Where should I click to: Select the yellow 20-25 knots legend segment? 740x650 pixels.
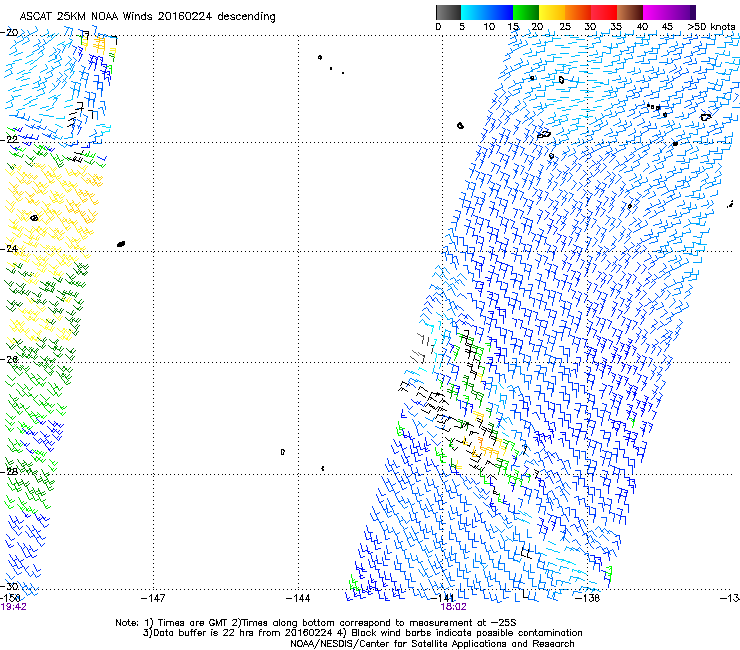pyautogui.click(x=552, y=12)
